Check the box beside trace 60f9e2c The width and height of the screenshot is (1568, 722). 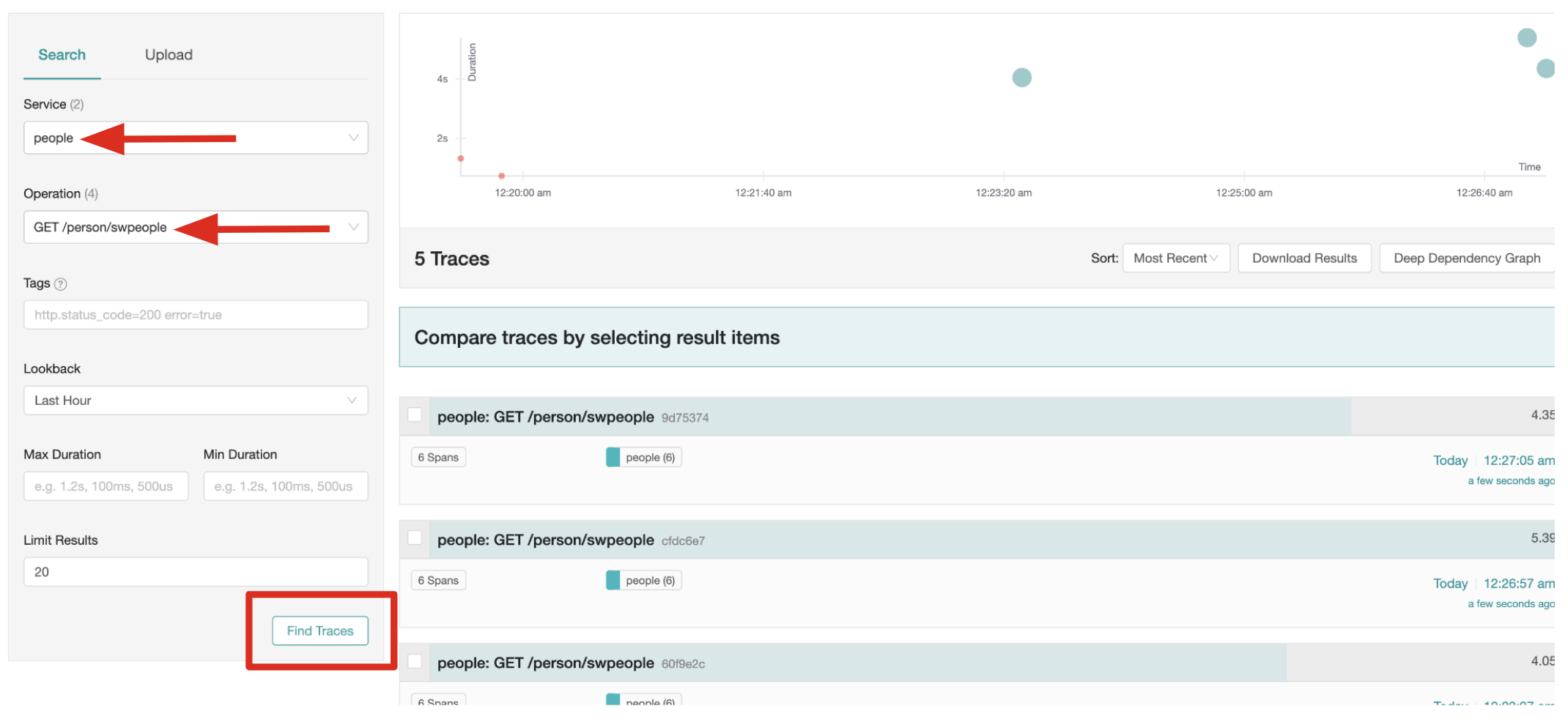pyautogui.click(x=415, y=661)
